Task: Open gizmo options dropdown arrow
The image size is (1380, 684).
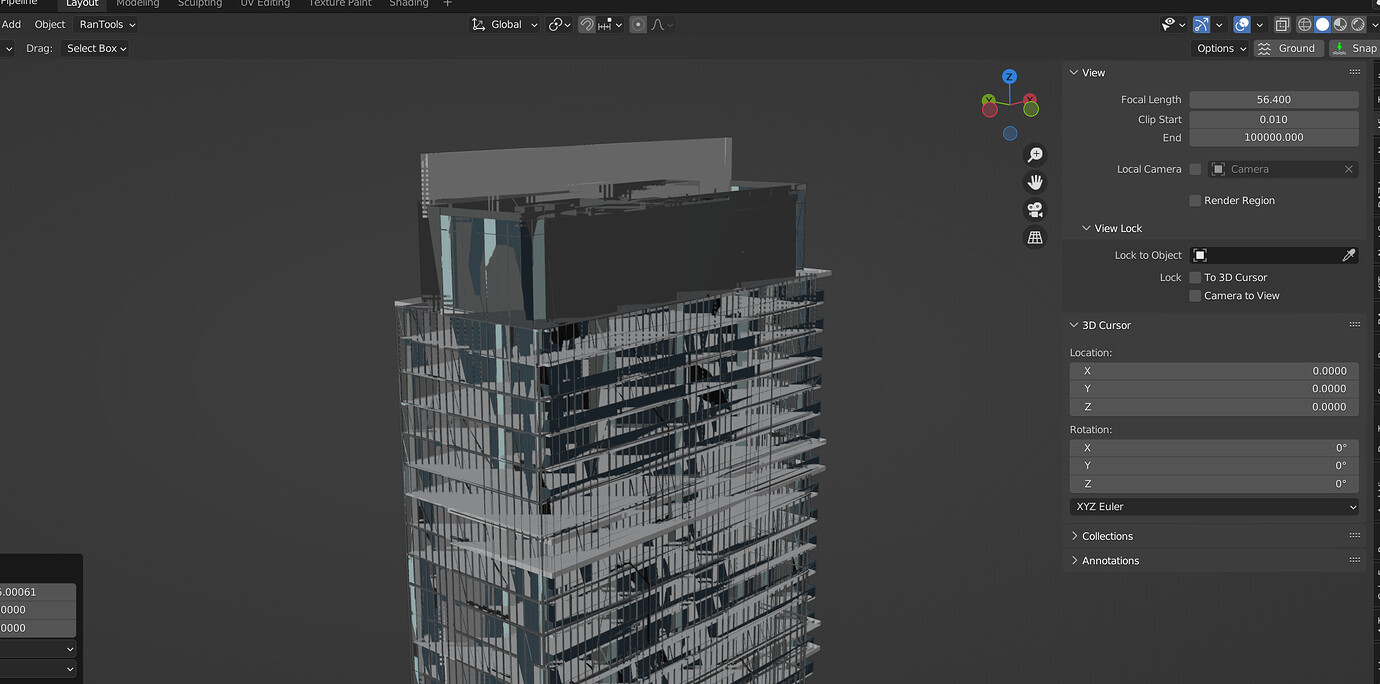Action: 1219,24
